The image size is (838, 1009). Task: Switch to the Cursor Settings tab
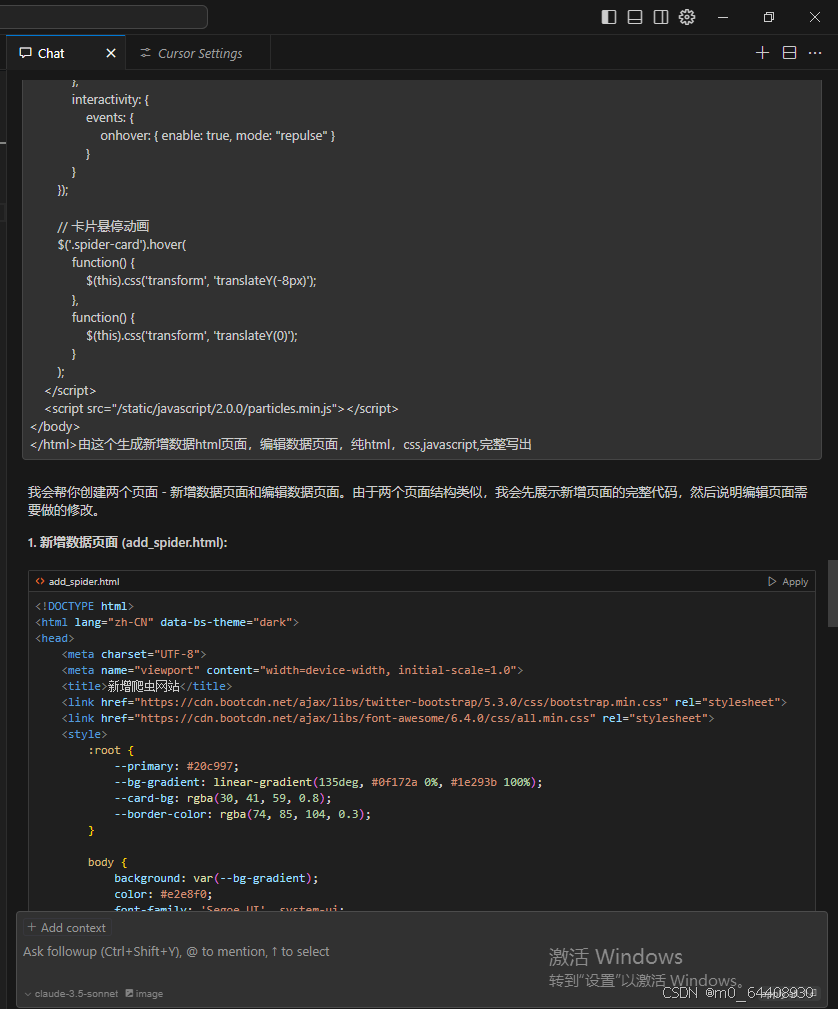(200, 53)
